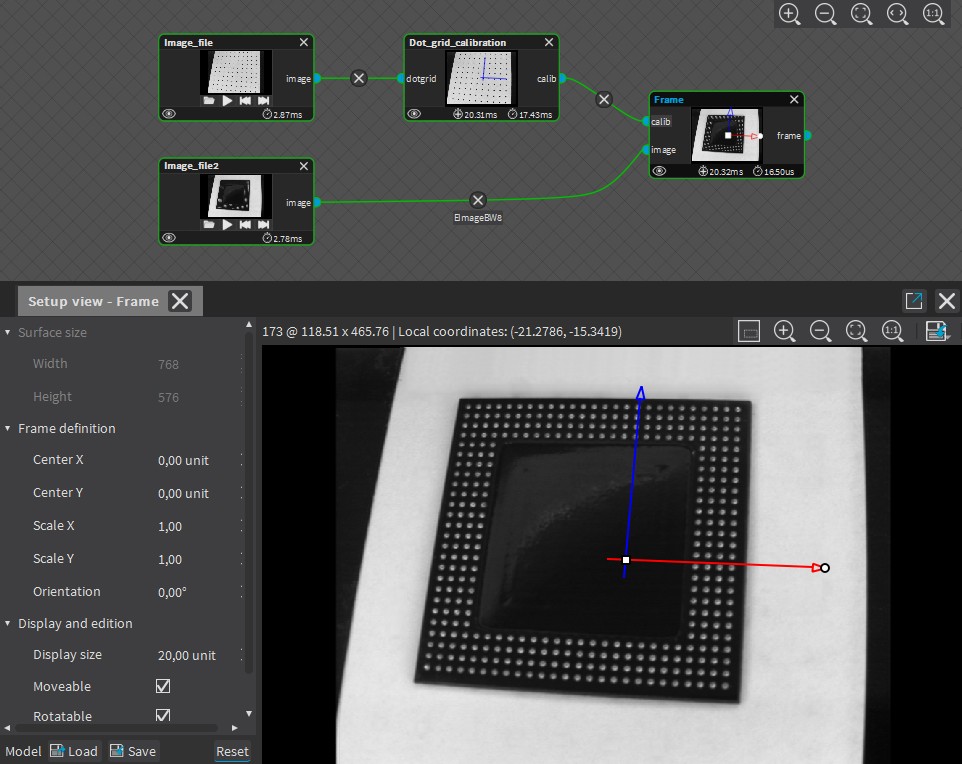Click property panel scroll up arrow
The width and height of the screenshot is (962, 764).
[248, 324]
